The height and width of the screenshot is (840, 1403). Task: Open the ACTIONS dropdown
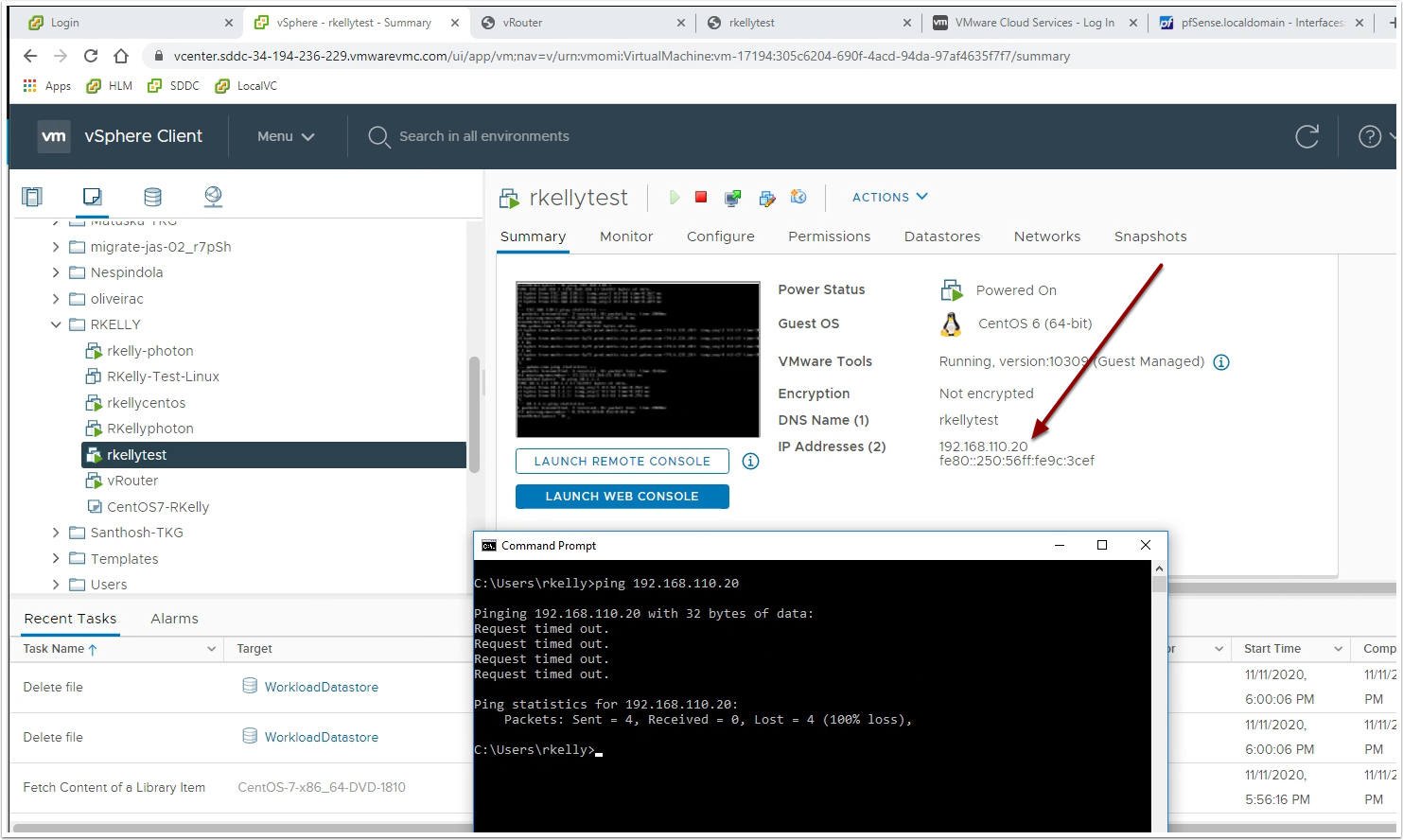click(x=890, y=197)
